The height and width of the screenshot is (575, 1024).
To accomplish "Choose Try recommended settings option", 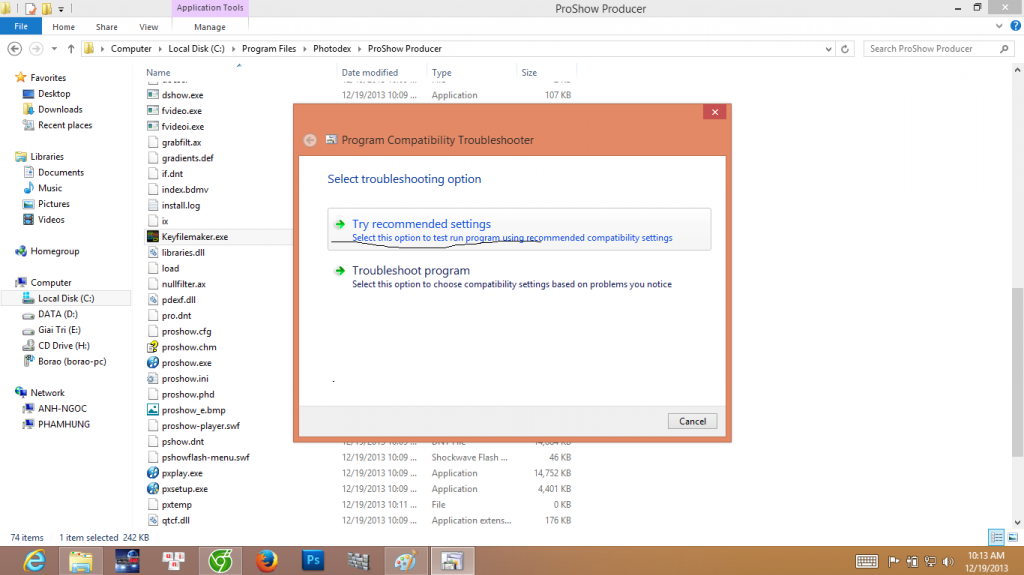I will (519, 229).
